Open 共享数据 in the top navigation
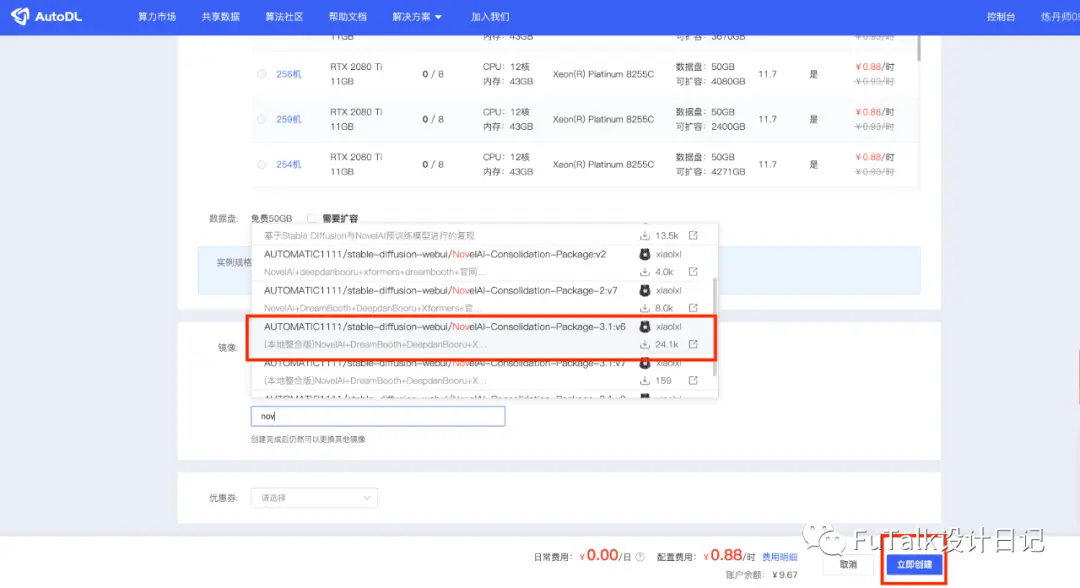Screen dimensions: 1080x588 220,17
